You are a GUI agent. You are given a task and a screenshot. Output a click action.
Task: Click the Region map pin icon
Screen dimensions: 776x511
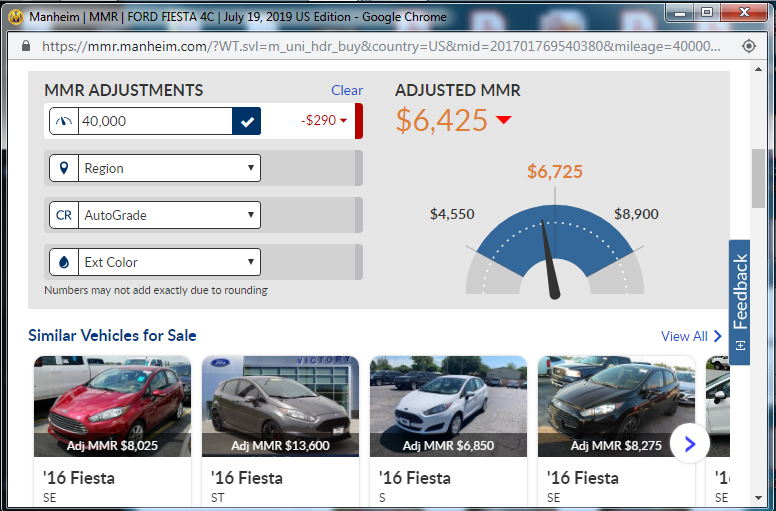tap(64, 168)
